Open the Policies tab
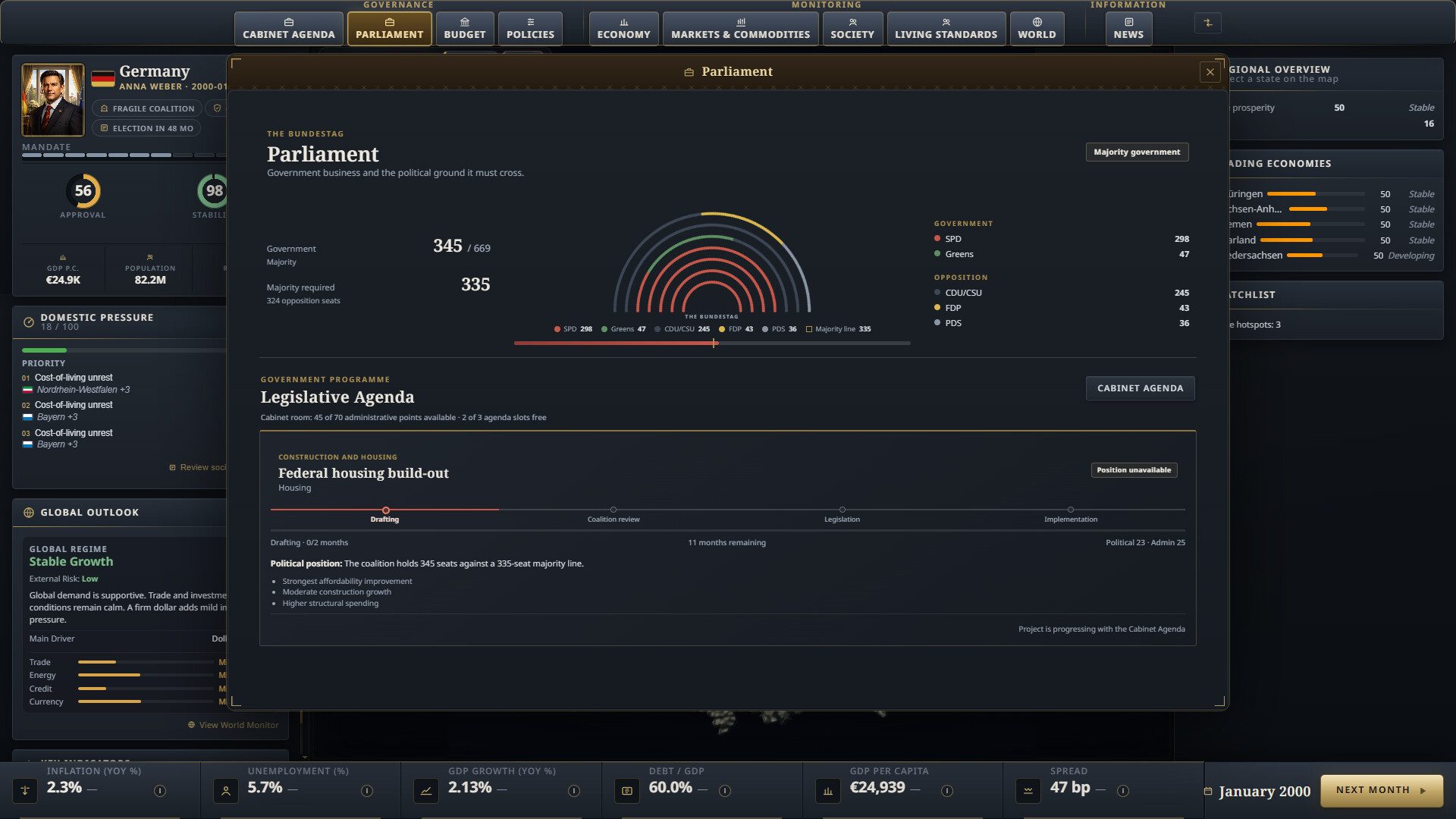Screen dimensions: 1456x819 [530, 29]
